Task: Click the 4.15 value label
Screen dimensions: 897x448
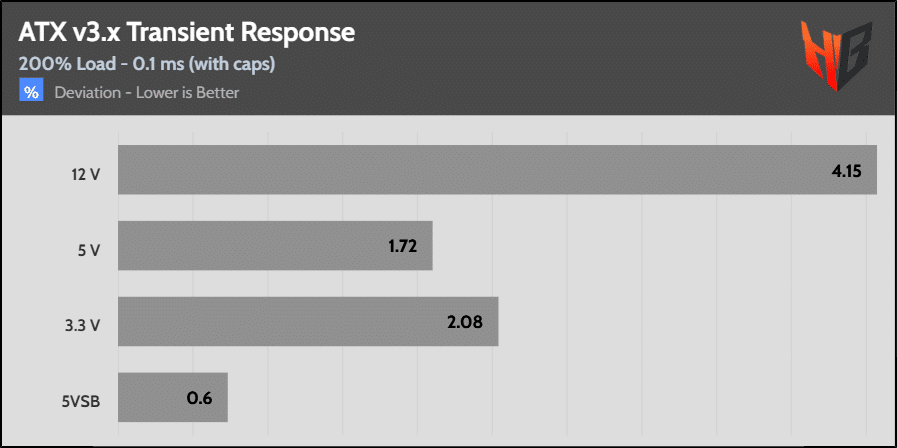Action: pyautogui.click(x=846, y=171)
